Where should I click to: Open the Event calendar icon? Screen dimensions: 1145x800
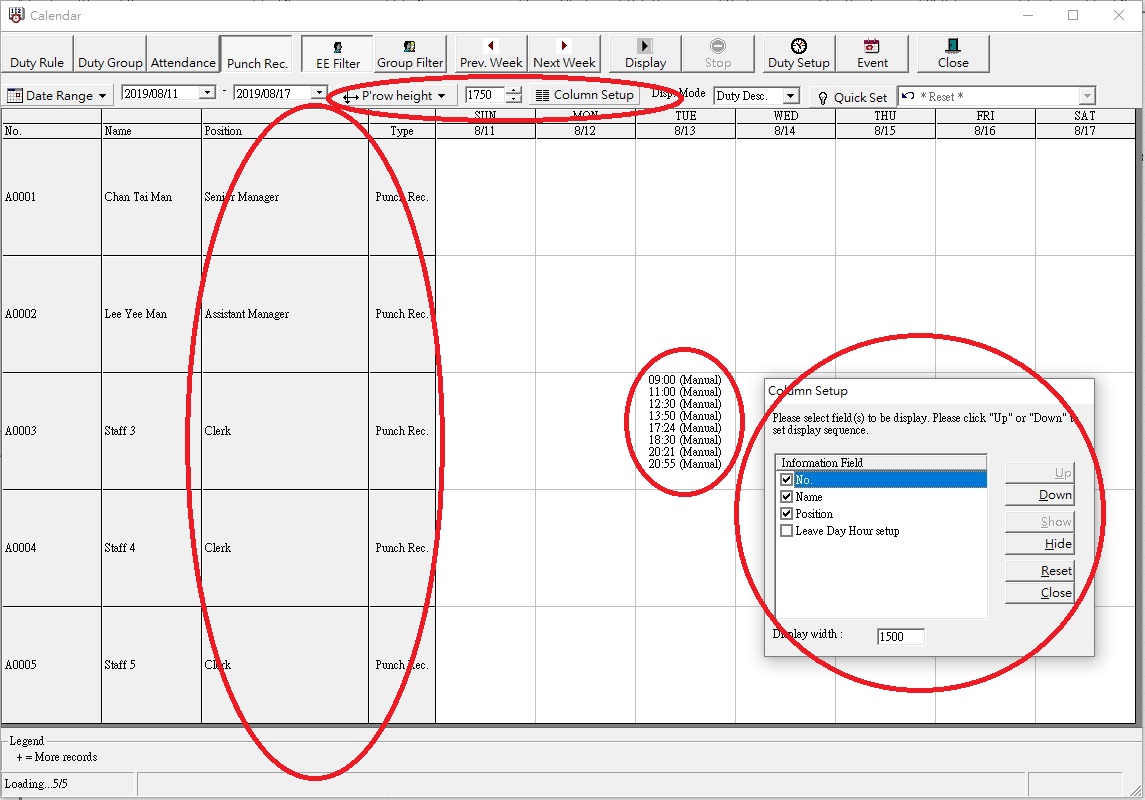pos(872,55)
